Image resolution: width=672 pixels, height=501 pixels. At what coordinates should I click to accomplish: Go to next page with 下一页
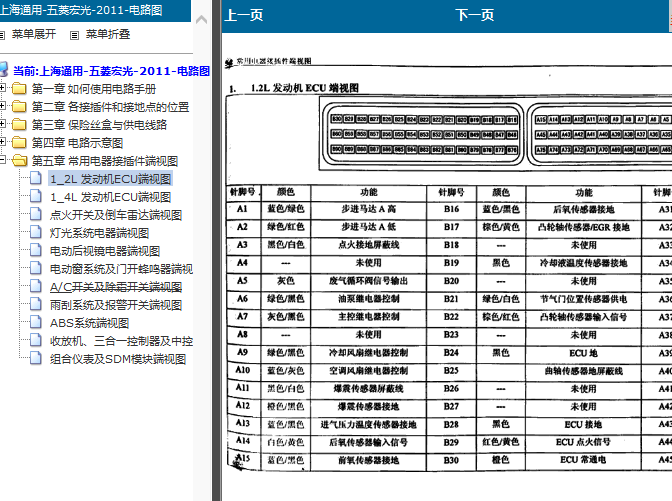pyautogui.click(x=475, y=15)
